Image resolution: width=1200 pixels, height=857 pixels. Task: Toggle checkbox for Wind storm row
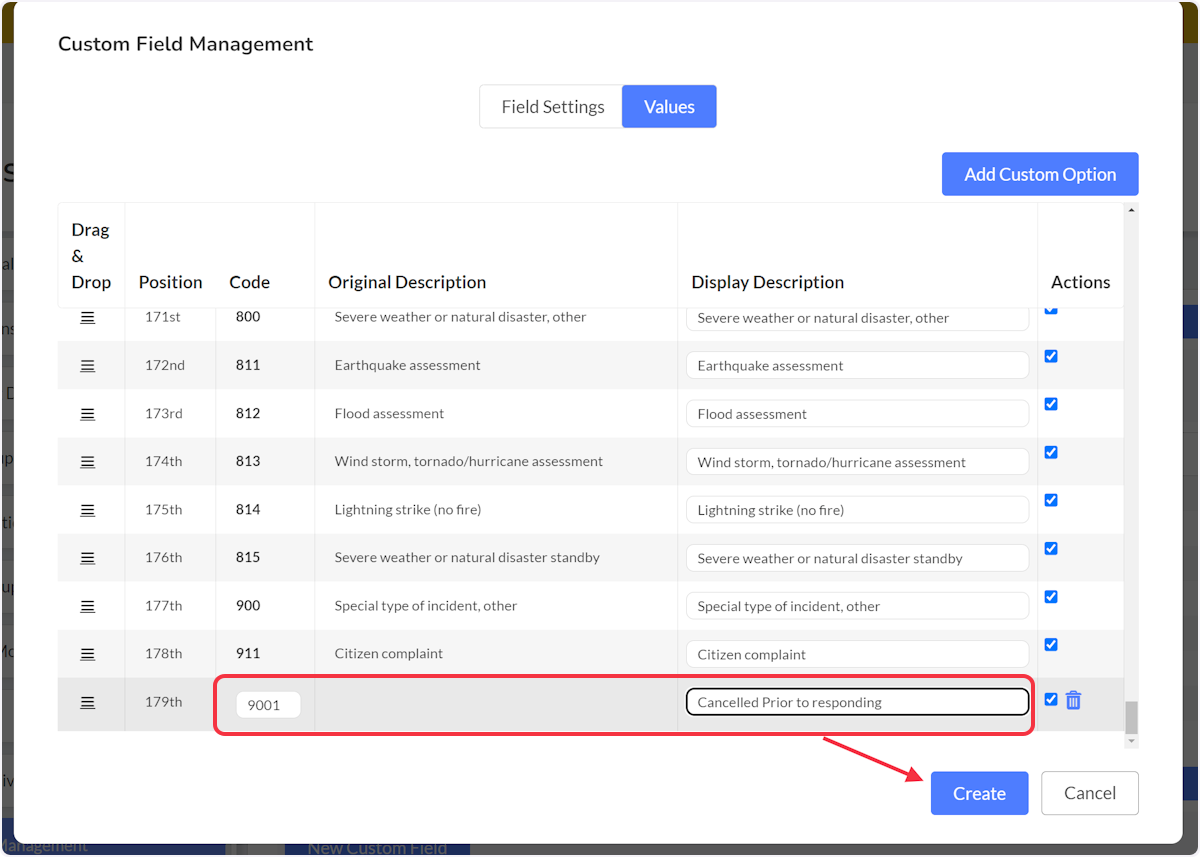(x=1051, y=452)
